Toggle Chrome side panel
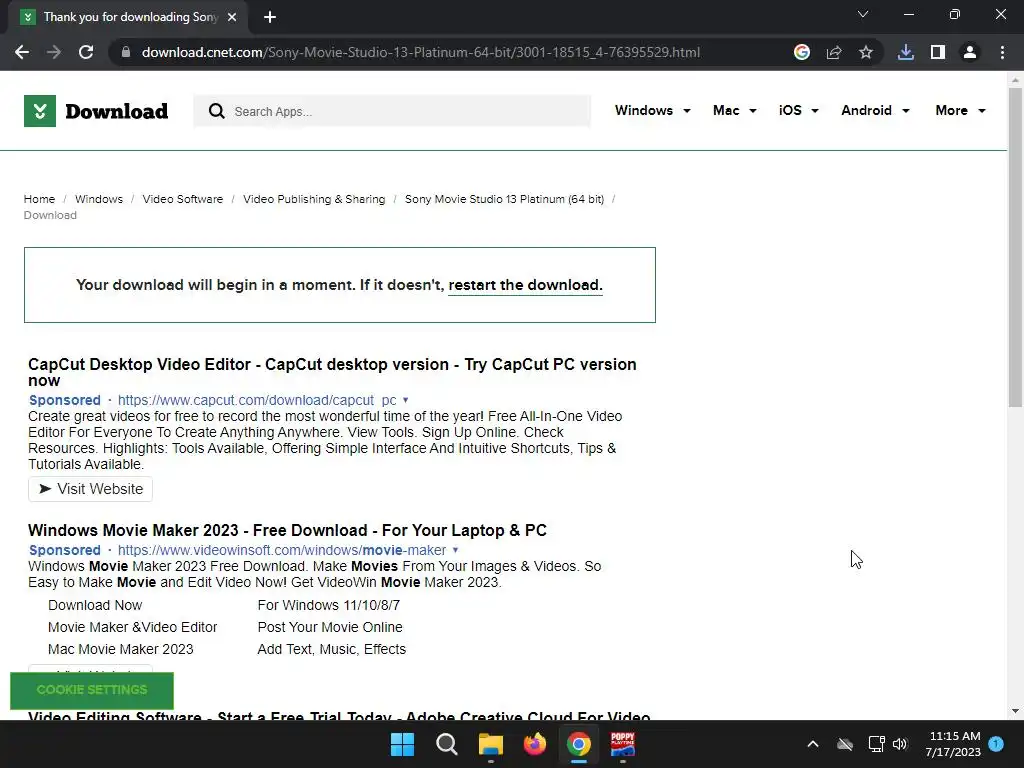 pyautogui.click(x=938, y=52)
